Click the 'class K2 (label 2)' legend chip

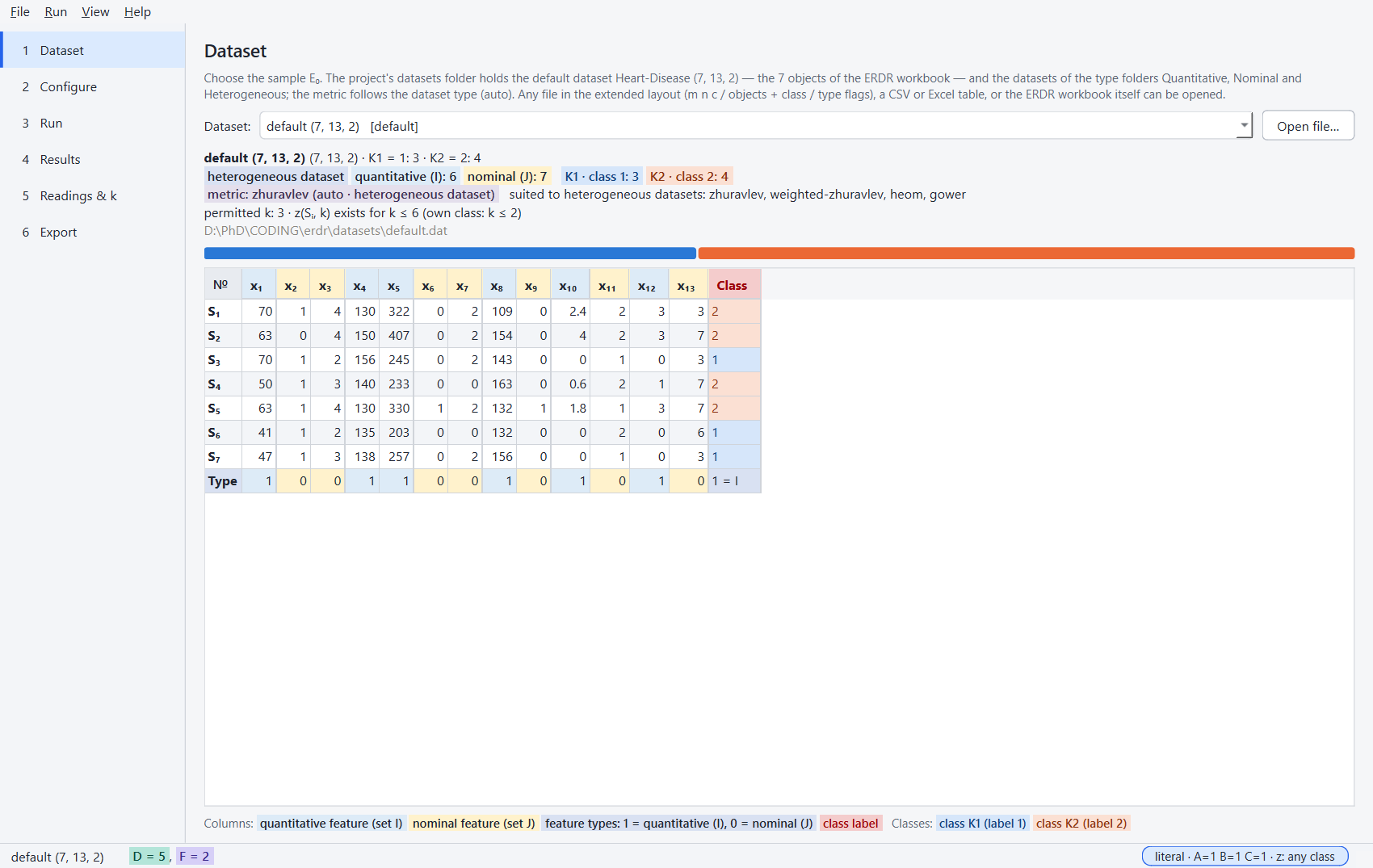1081,824
